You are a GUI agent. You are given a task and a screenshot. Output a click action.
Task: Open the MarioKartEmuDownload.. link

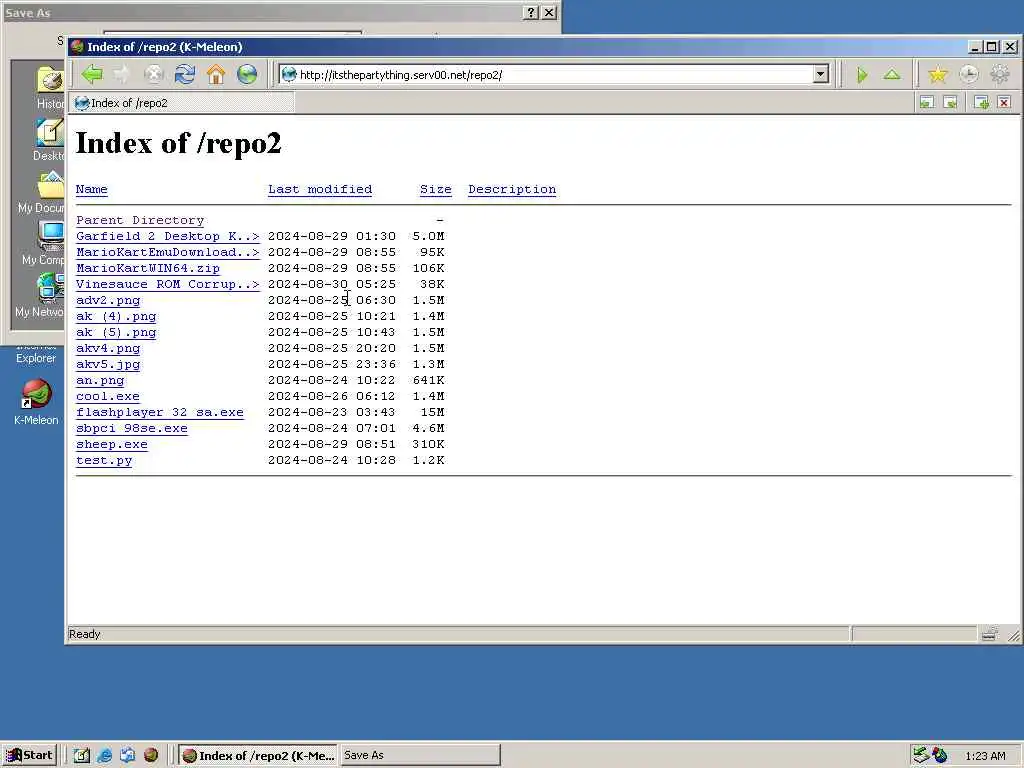pyautogui.click(x=168, y=252)
